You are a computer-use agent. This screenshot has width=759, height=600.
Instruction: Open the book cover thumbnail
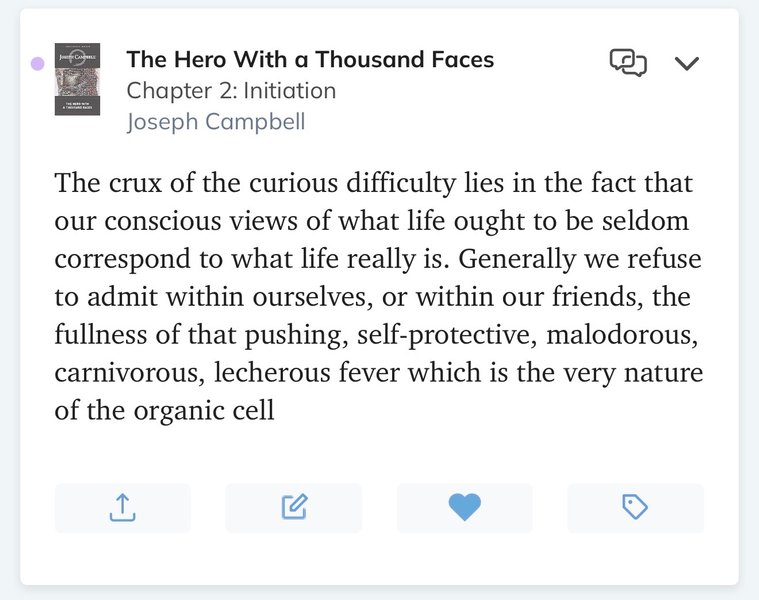click(77, 78)
